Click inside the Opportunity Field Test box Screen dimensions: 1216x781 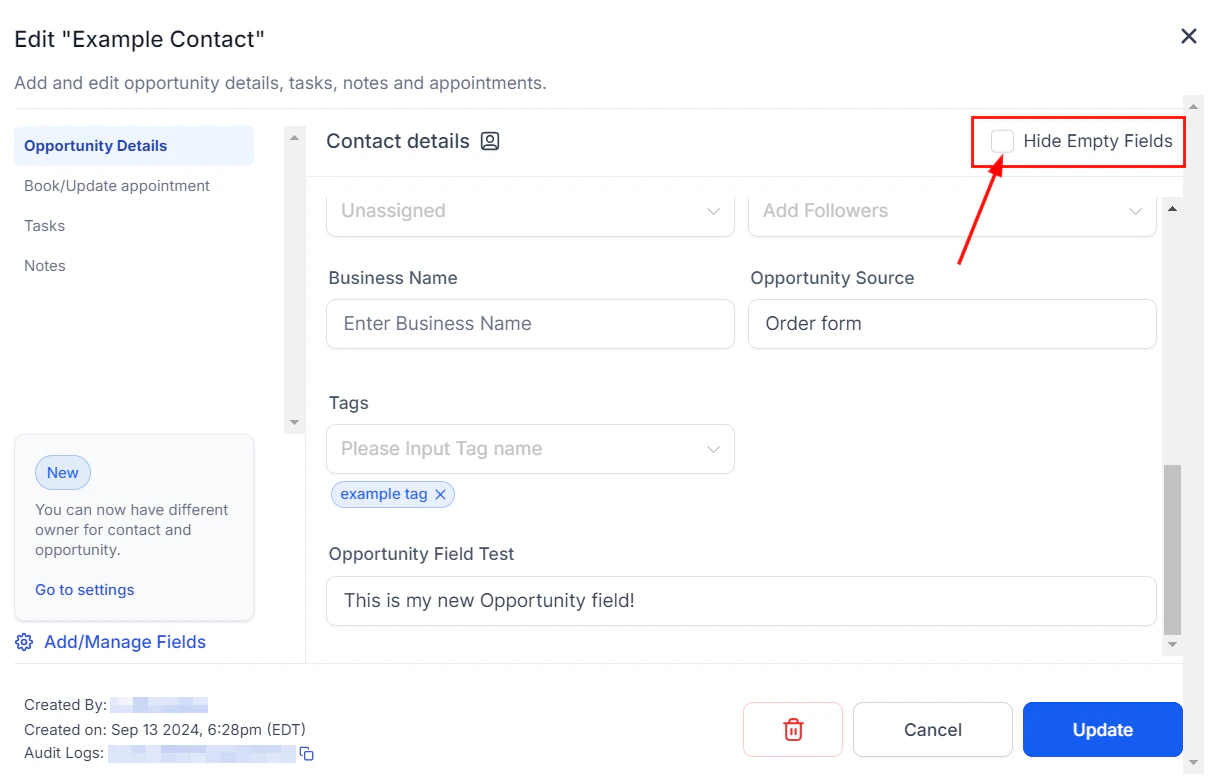tap(740, 601)
